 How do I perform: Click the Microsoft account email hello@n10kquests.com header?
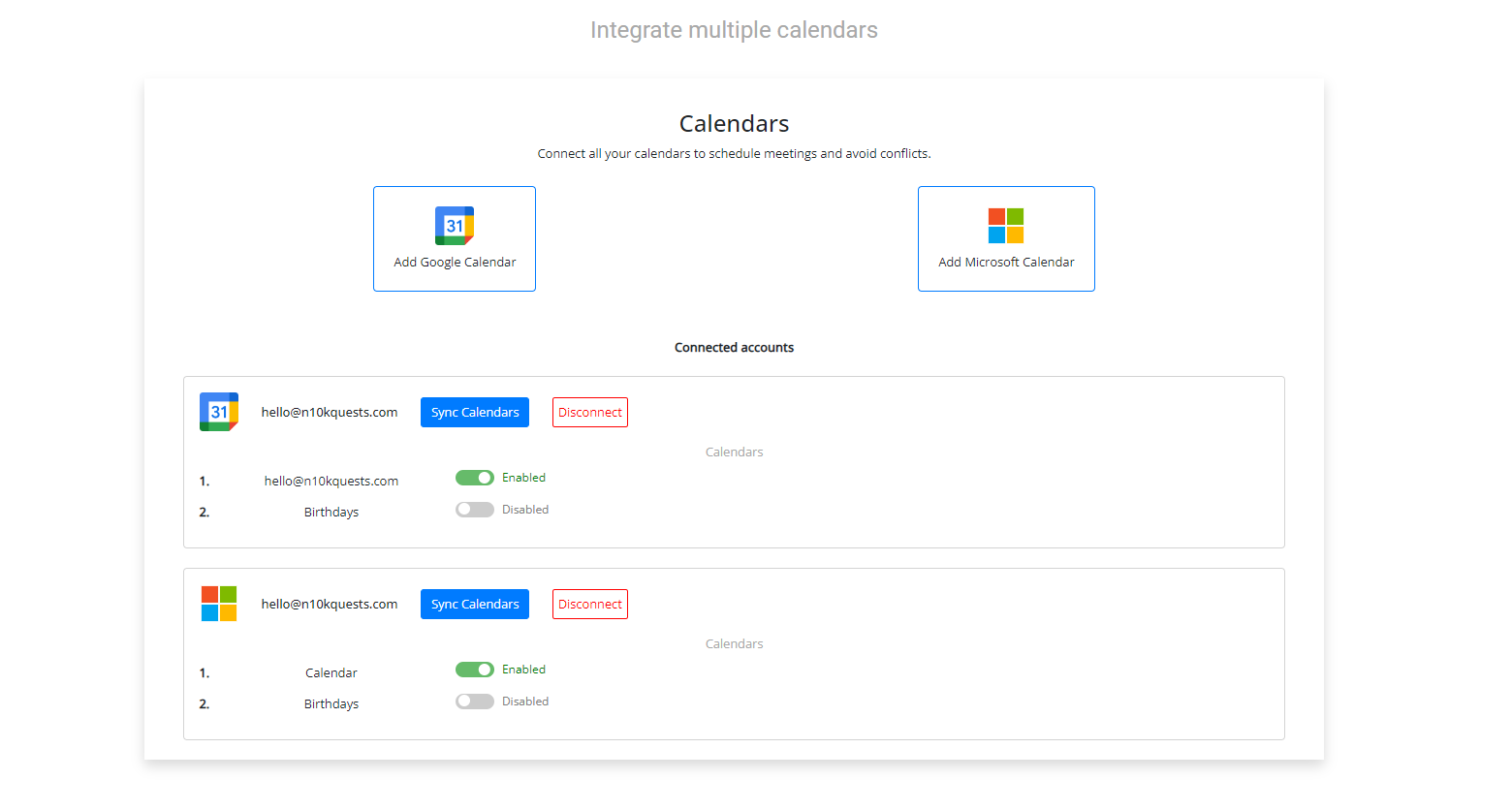click(x=330, y=604)
